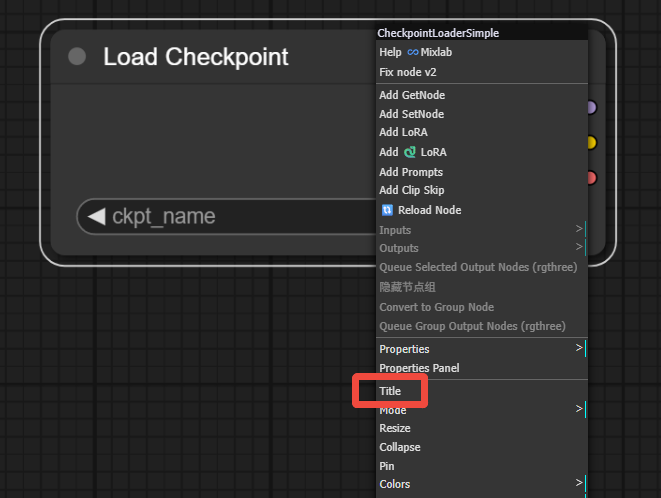Click the red VAE output socket
Image resolution: width=661 pixels, height=498 pixels.
[591, 178]
